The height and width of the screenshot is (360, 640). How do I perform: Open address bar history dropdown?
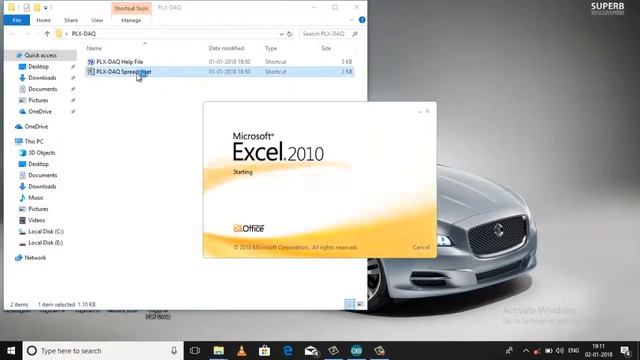click(x=281, y=34)
